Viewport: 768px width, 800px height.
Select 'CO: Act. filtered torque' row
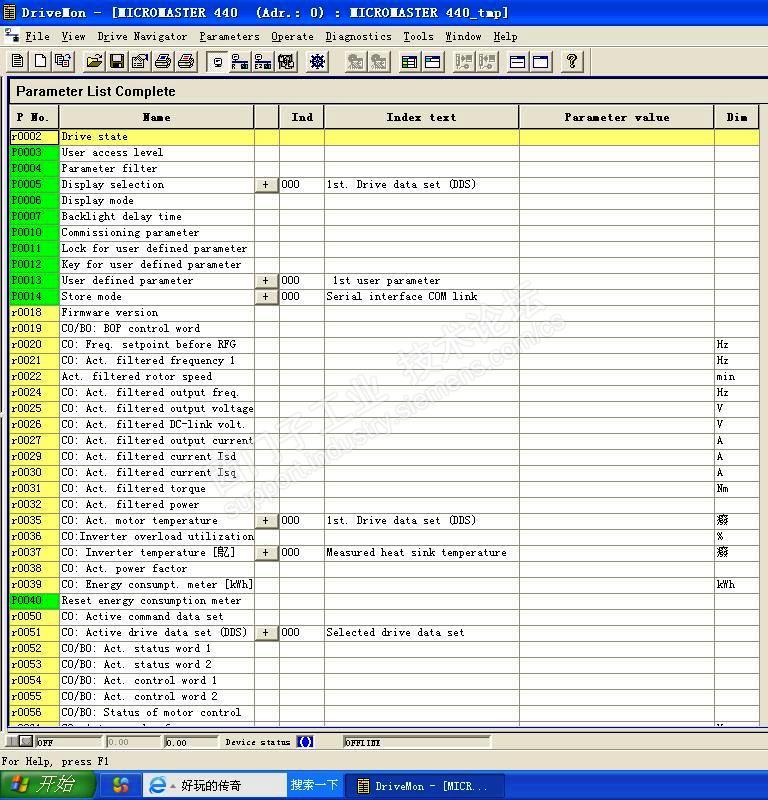(x=384, y=489)
